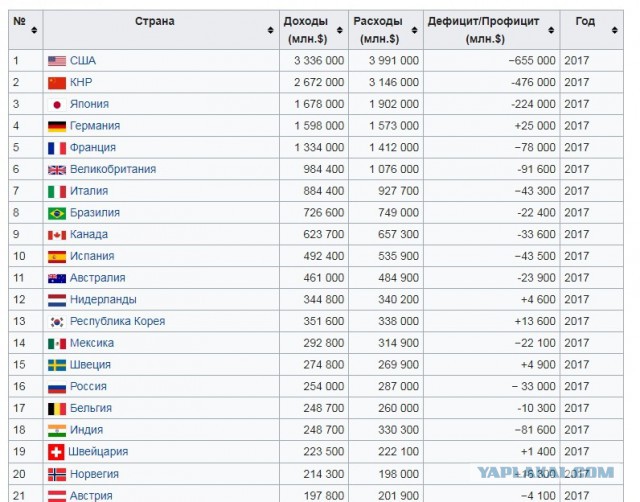Click the Доходы (млн.$) header text
The image size is (640, 502).
click(306, 30)
